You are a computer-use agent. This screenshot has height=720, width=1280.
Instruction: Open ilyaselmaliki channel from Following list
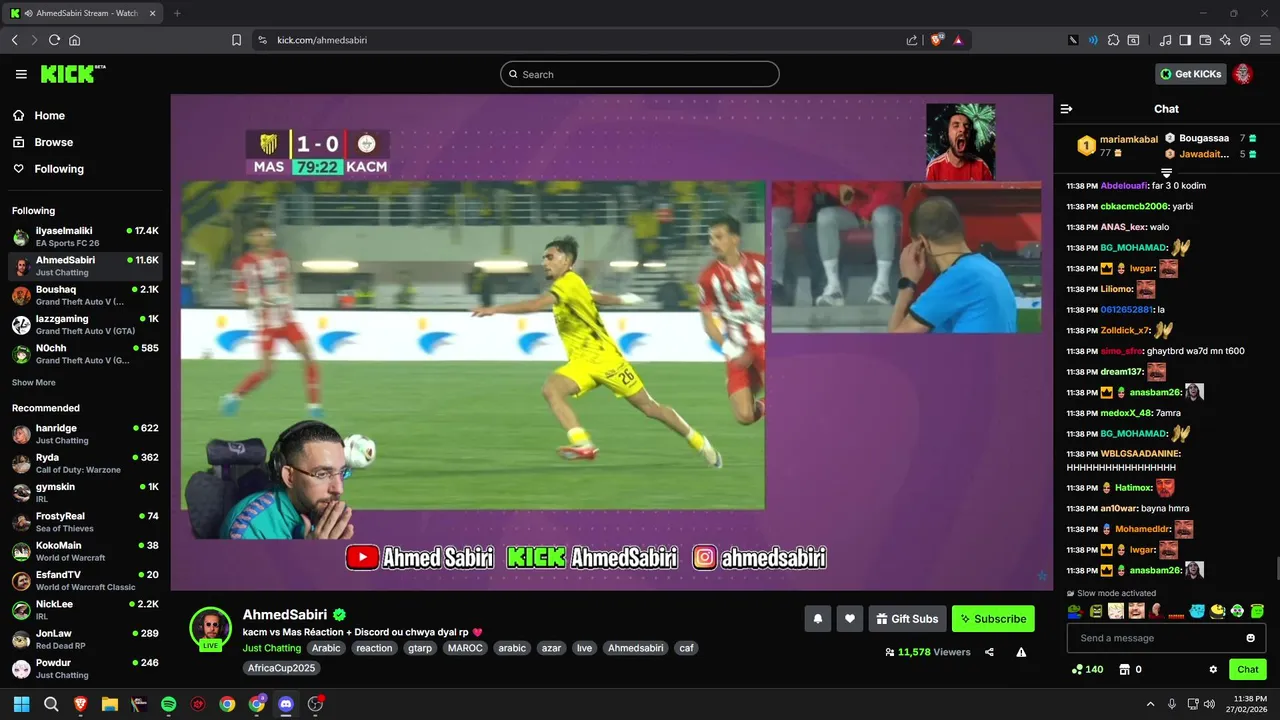pos(85,237)
